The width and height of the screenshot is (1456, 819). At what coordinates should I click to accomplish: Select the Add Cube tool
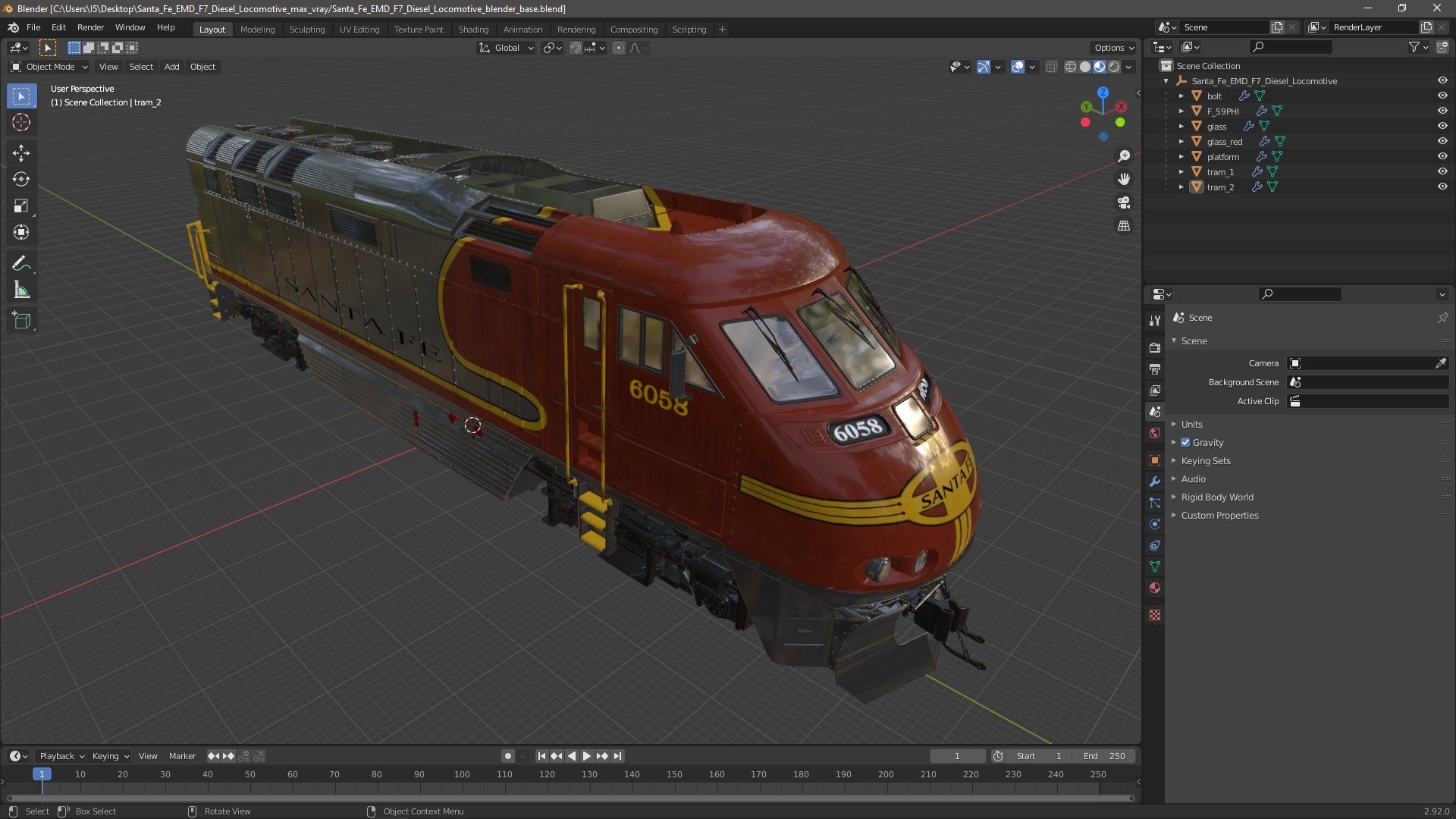click(21, 321)
